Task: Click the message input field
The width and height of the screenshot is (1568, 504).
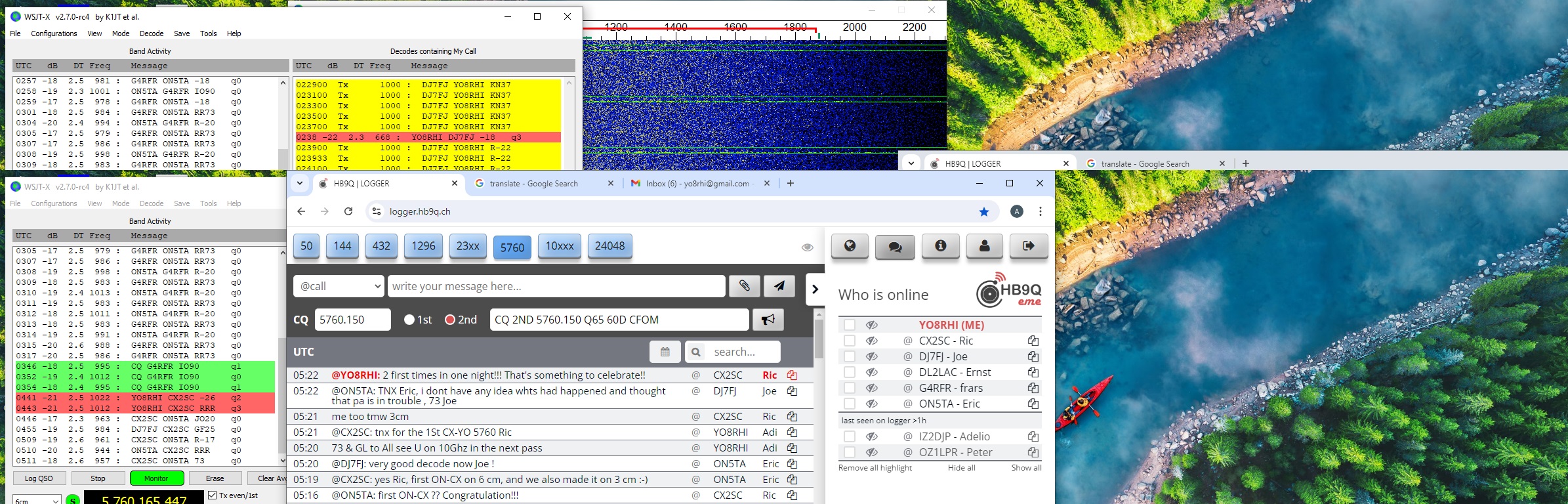Action: point(556,286)
